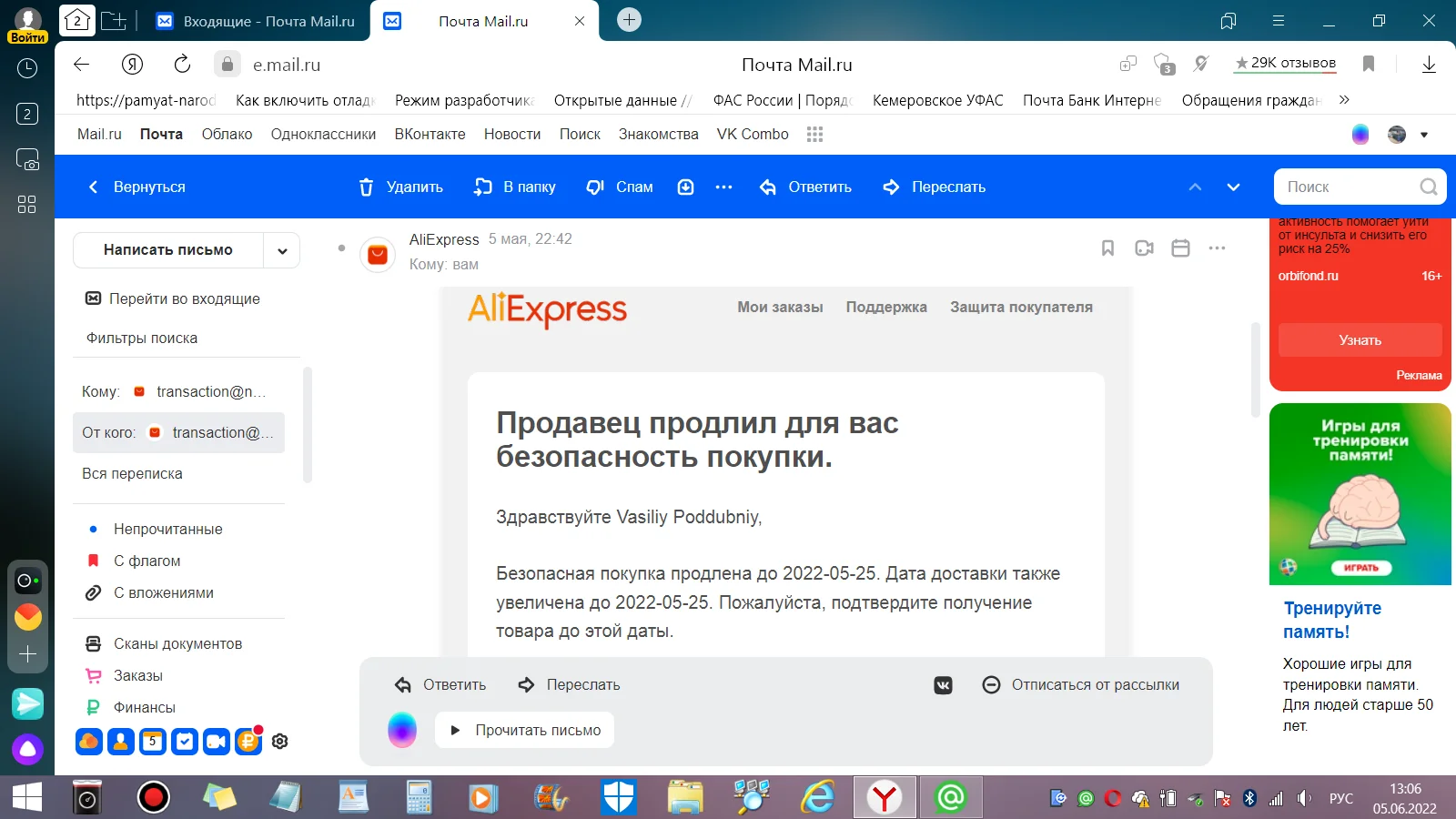
Task: Switch to the Входящие - Почта Mail.ru tab
Action: [256, 21]
